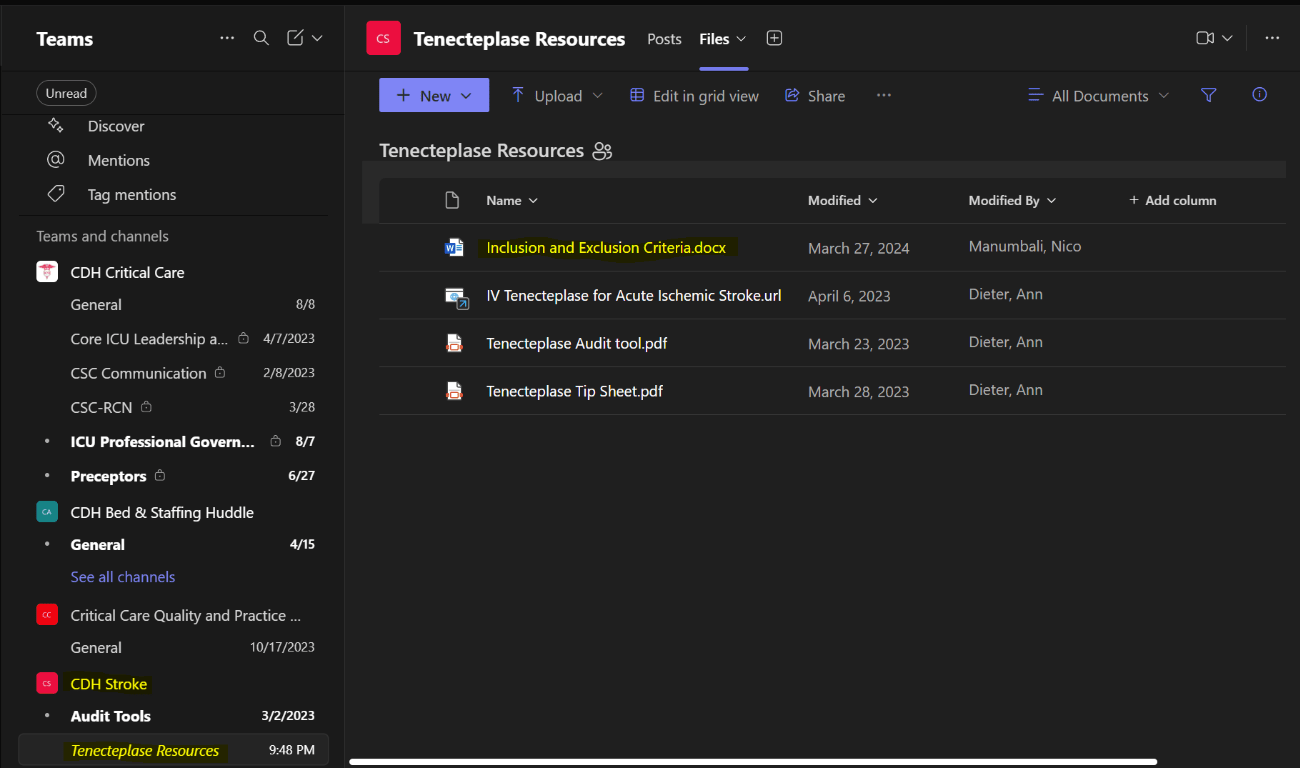Open the Files tab
The width and height of the screenshot is (1300, 768).
(x=714, y=39)
